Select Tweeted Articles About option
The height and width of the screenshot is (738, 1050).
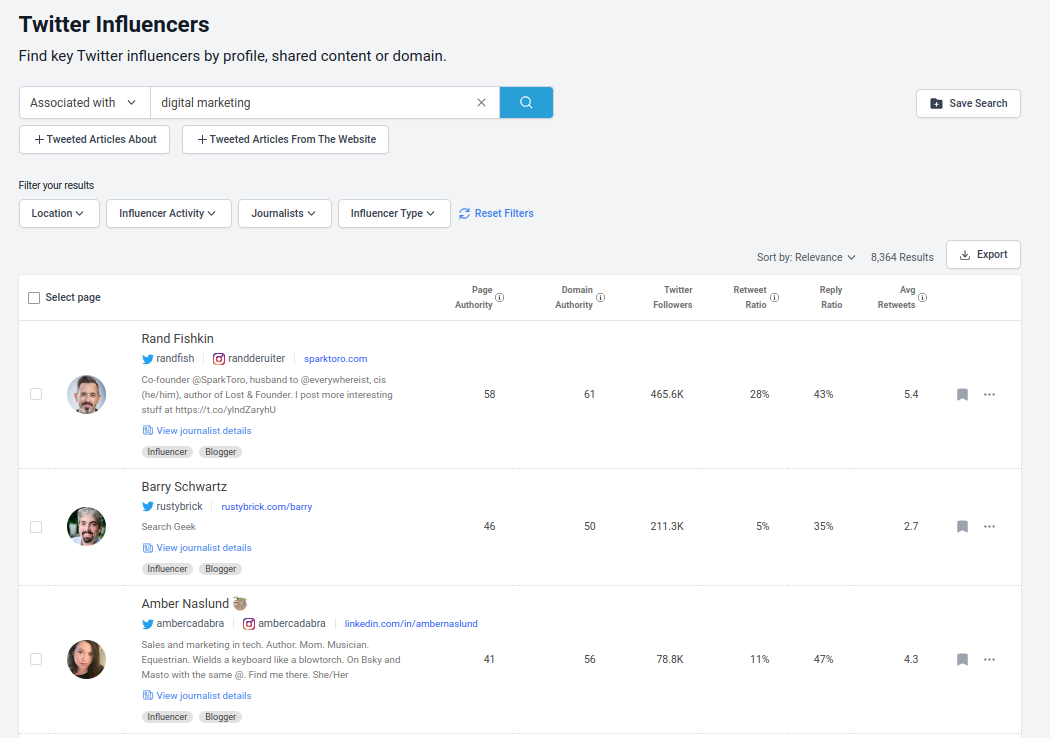95,140
